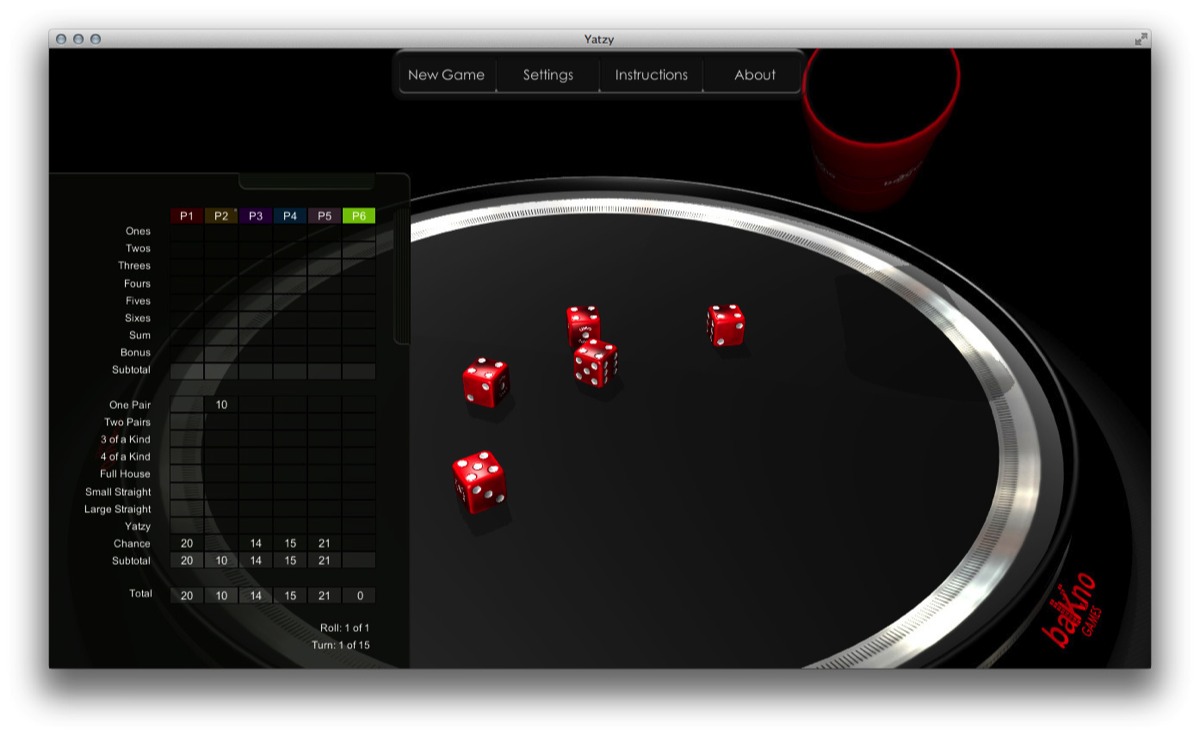The image size is (1200, 736).
Task: Click P5's Chance score of 21
Action: tap(324, 544)
